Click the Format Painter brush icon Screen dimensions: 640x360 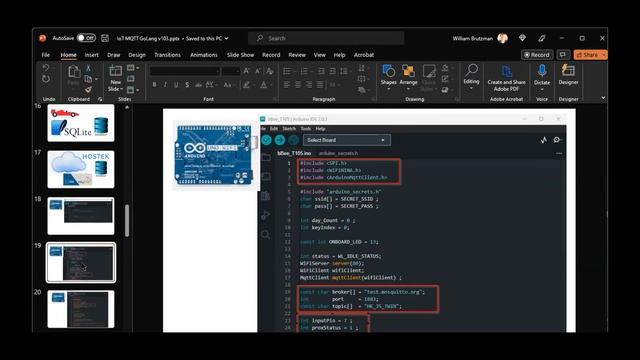click(x=88, y=89)
